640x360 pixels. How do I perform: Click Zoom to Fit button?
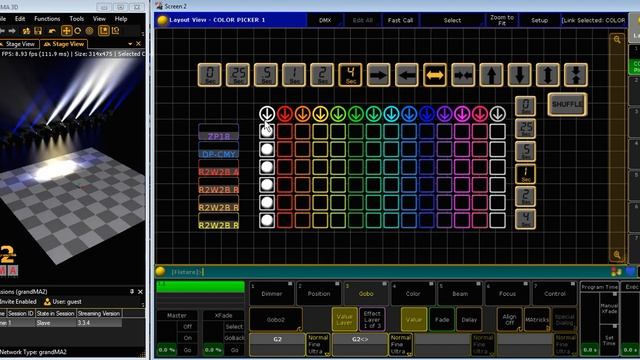tap(502, 20)
